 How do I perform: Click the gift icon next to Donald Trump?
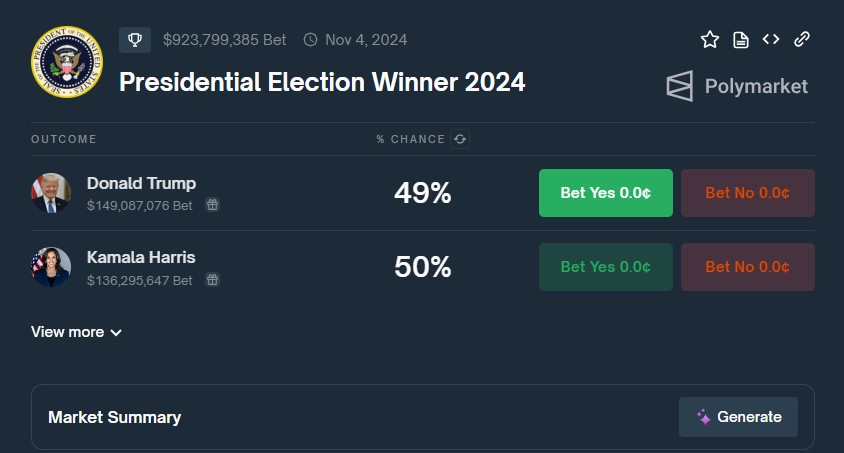pyautogui.click(x=213, y=205)
